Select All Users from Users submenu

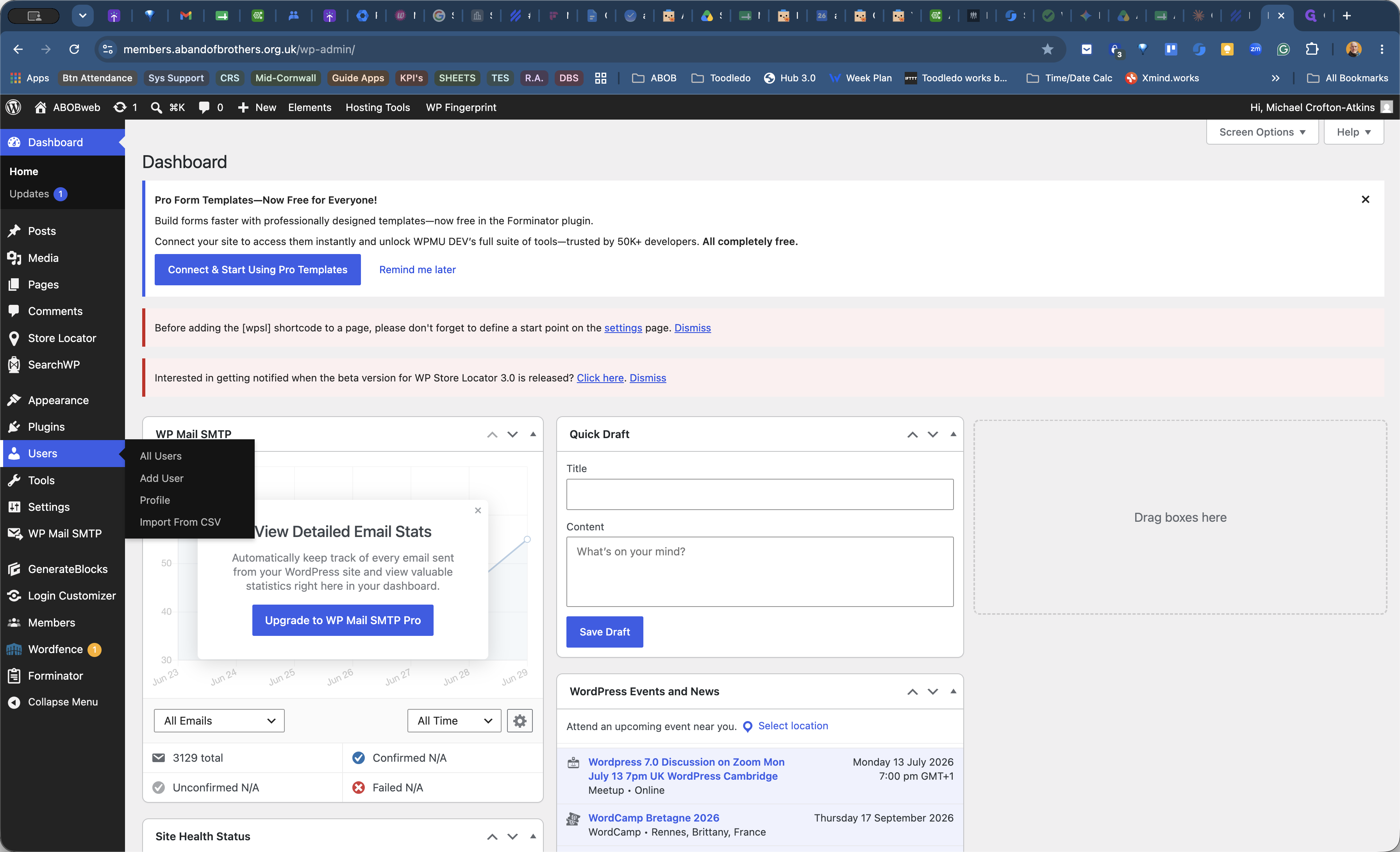tap(161, 456)
